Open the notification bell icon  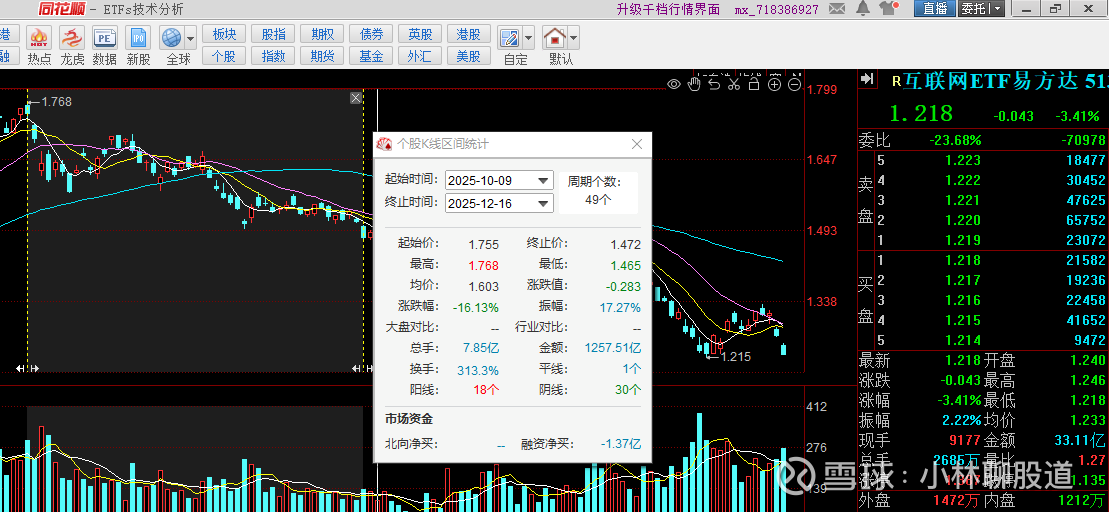[x=862, y=9]
